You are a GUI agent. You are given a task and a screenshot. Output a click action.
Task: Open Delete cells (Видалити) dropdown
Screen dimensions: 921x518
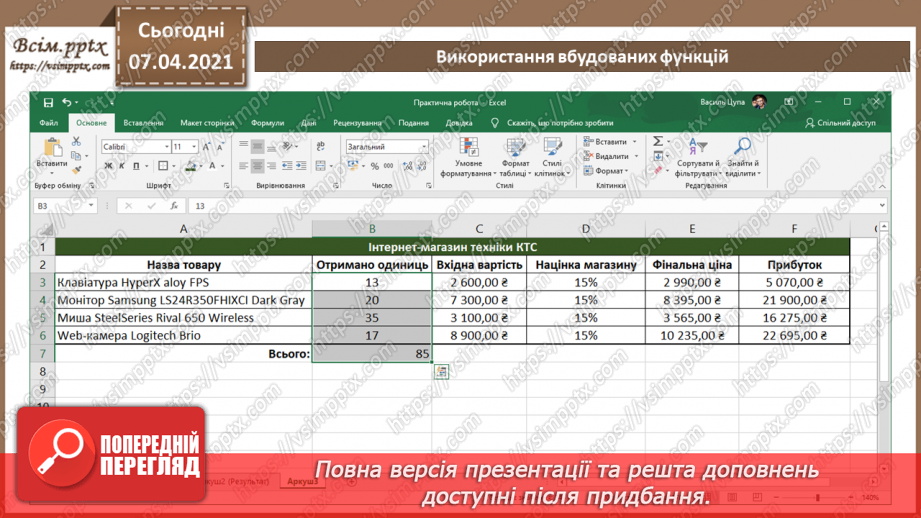pos(611,156)
